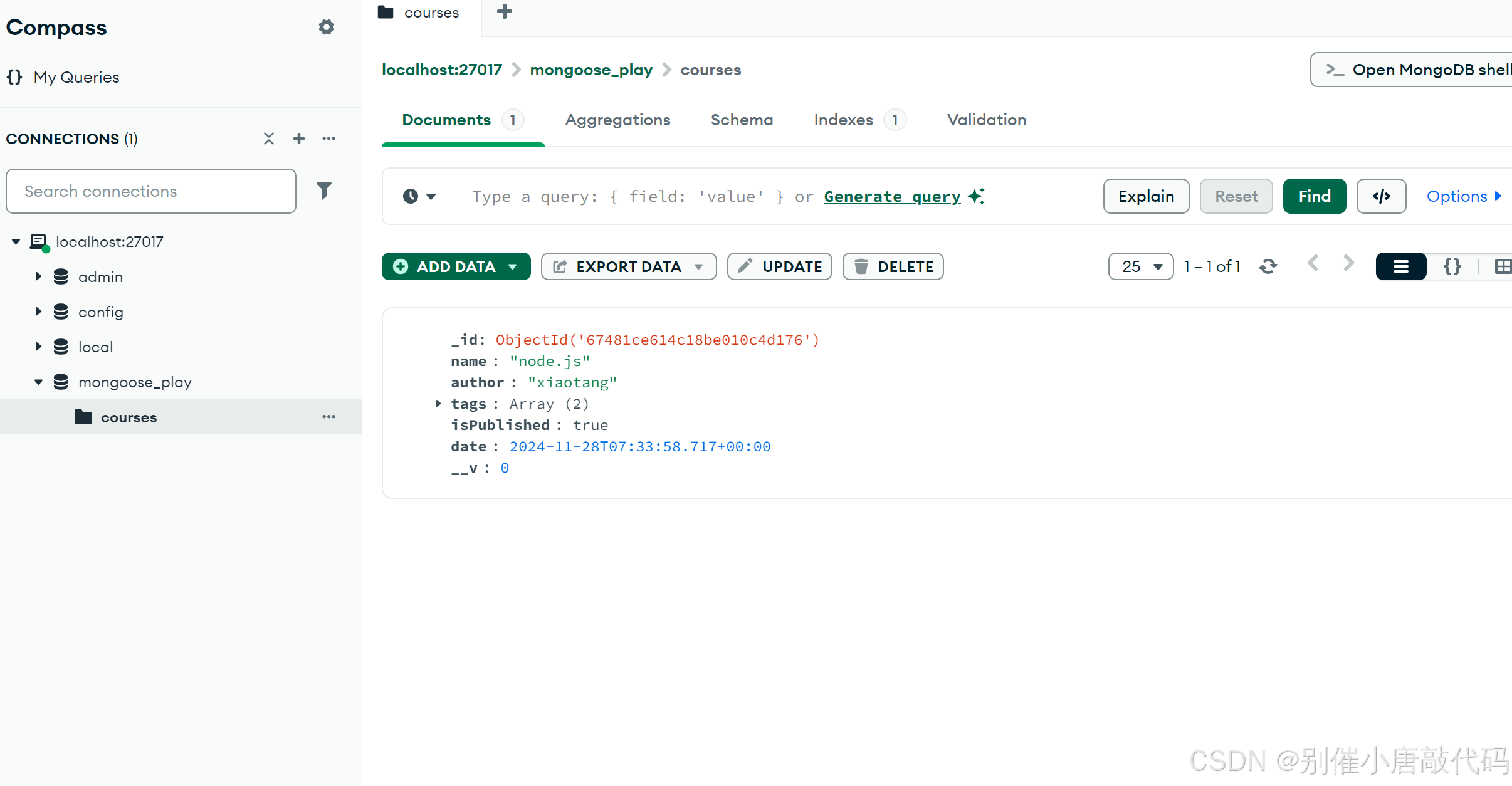Expand the tags Array field in the document
This screenshot has width=1512, height=786.
[438, 404]
